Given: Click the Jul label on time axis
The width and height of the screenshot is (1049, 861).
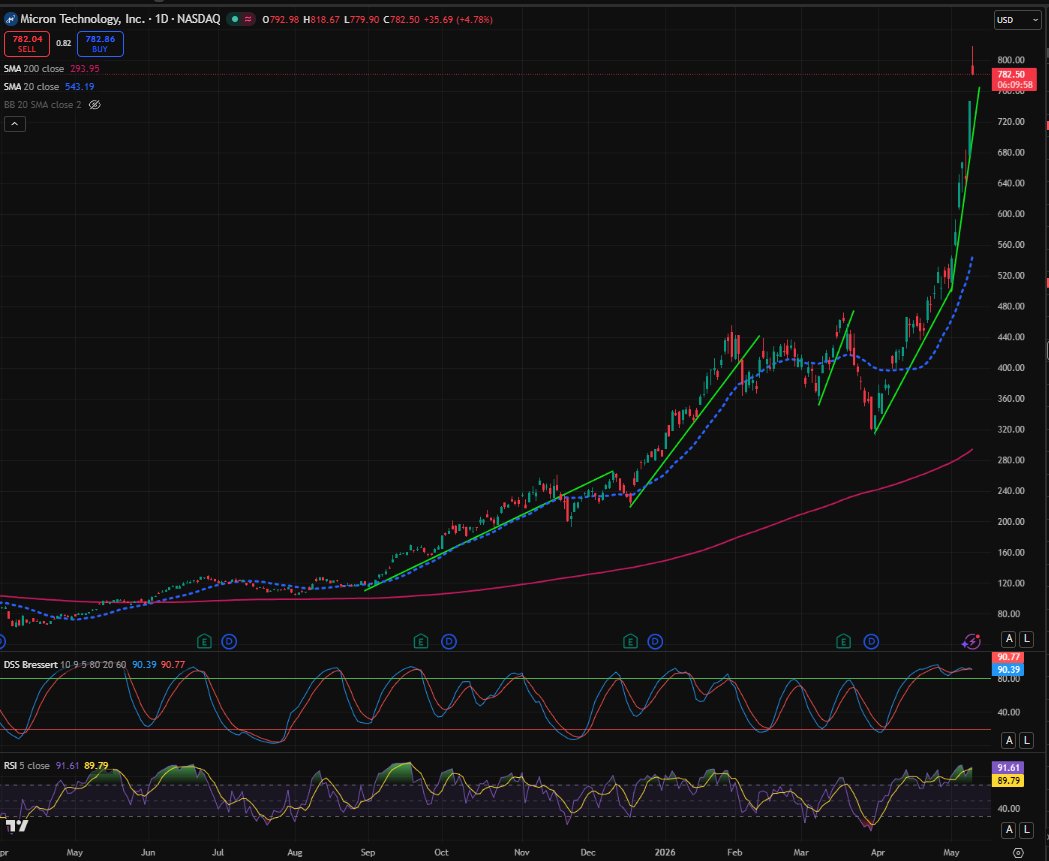Looking at the screenshot, I should (218, 852).
